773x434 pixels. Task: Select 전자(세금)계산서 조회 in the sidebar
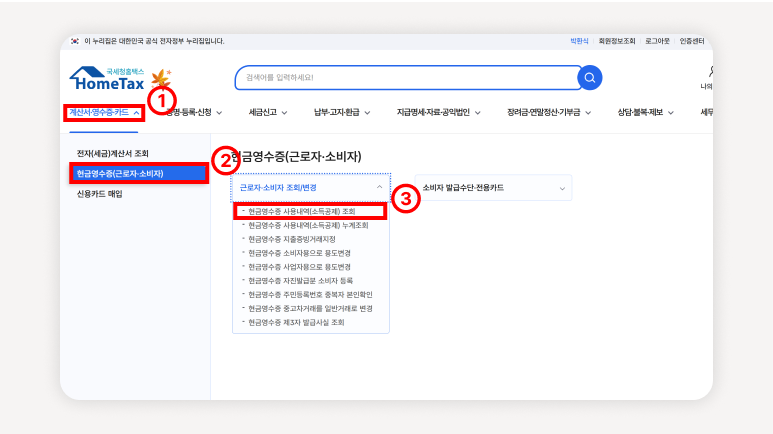click(x=112, y=153)
